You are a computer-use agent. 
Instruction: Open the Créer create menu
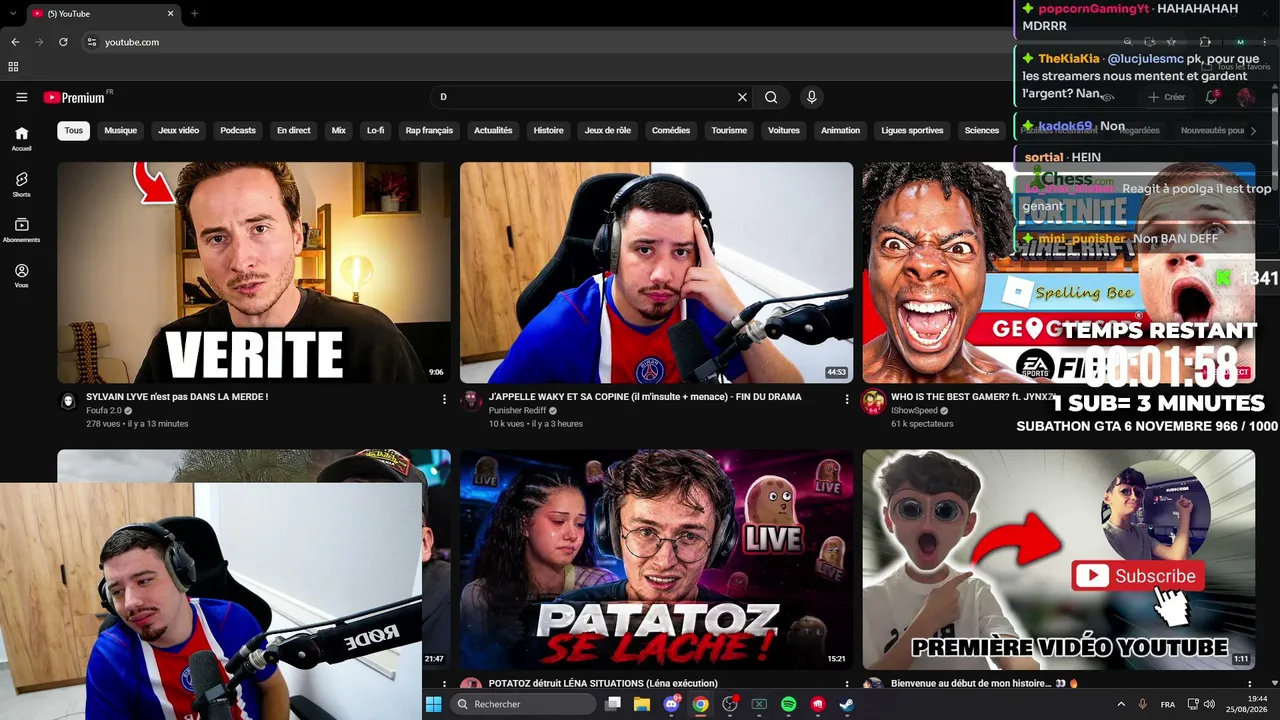[1167, 97]
